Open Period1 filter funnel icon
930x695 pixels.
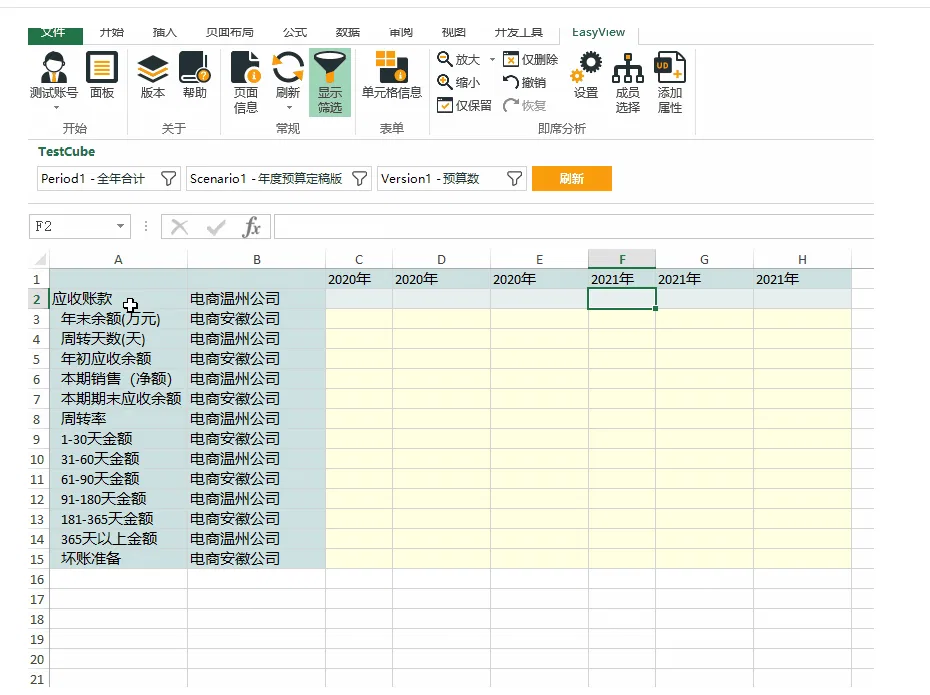[x=168, y=178]
